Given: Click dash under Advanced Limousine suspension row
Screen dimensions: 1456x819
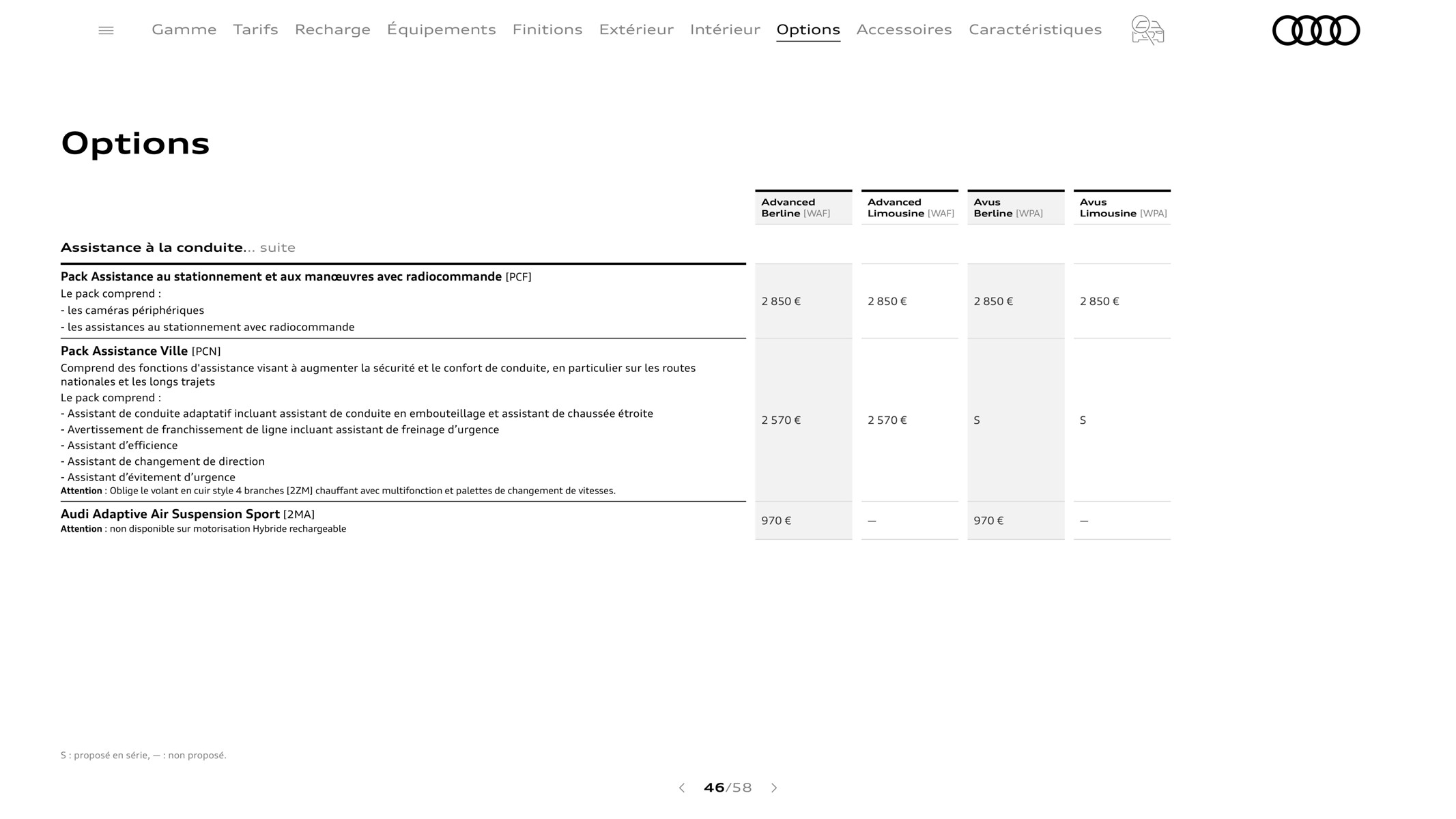Looking at the screenshot, I should click(872, 521).
